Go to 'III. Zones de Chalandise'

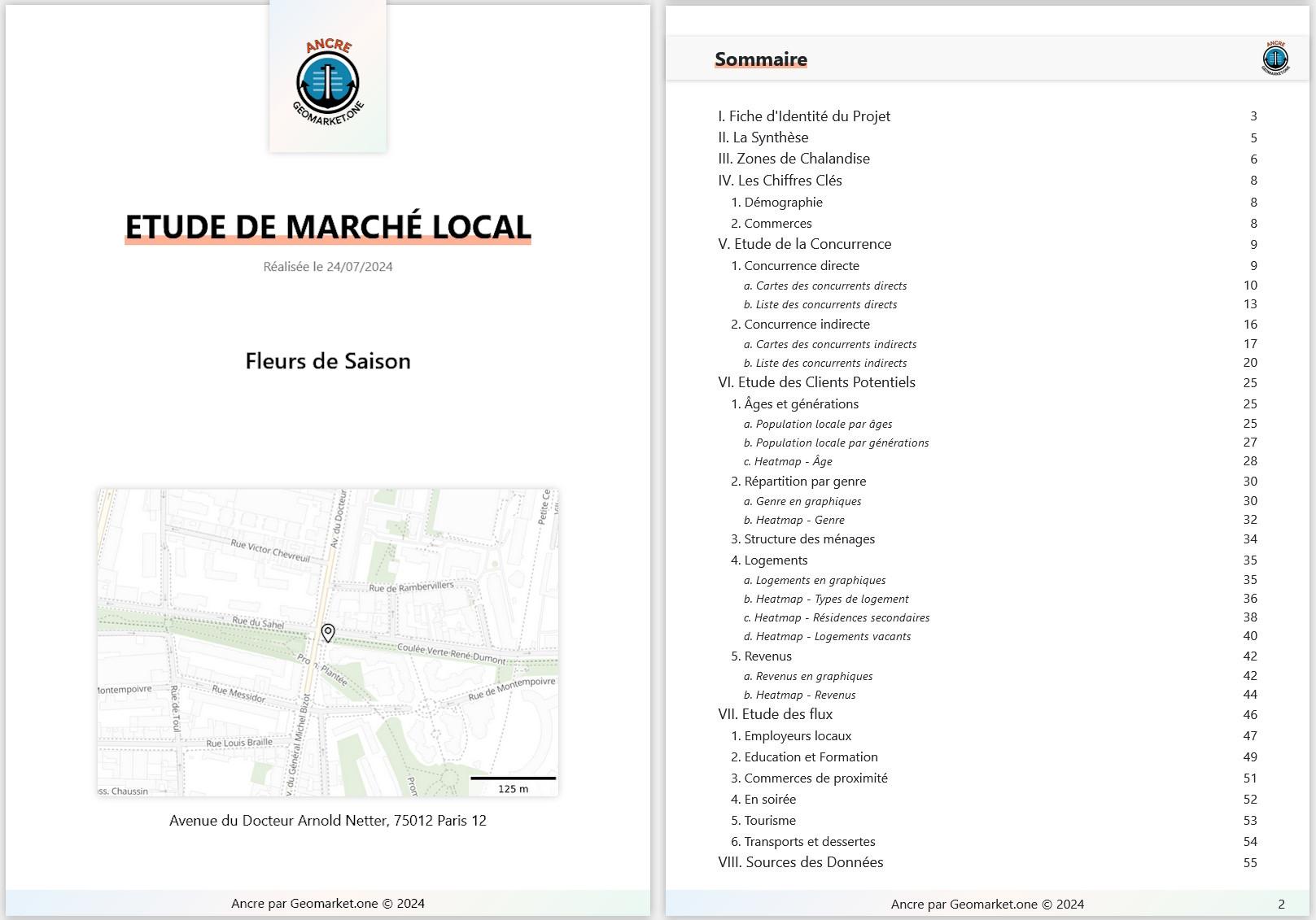tap(794, 159)
